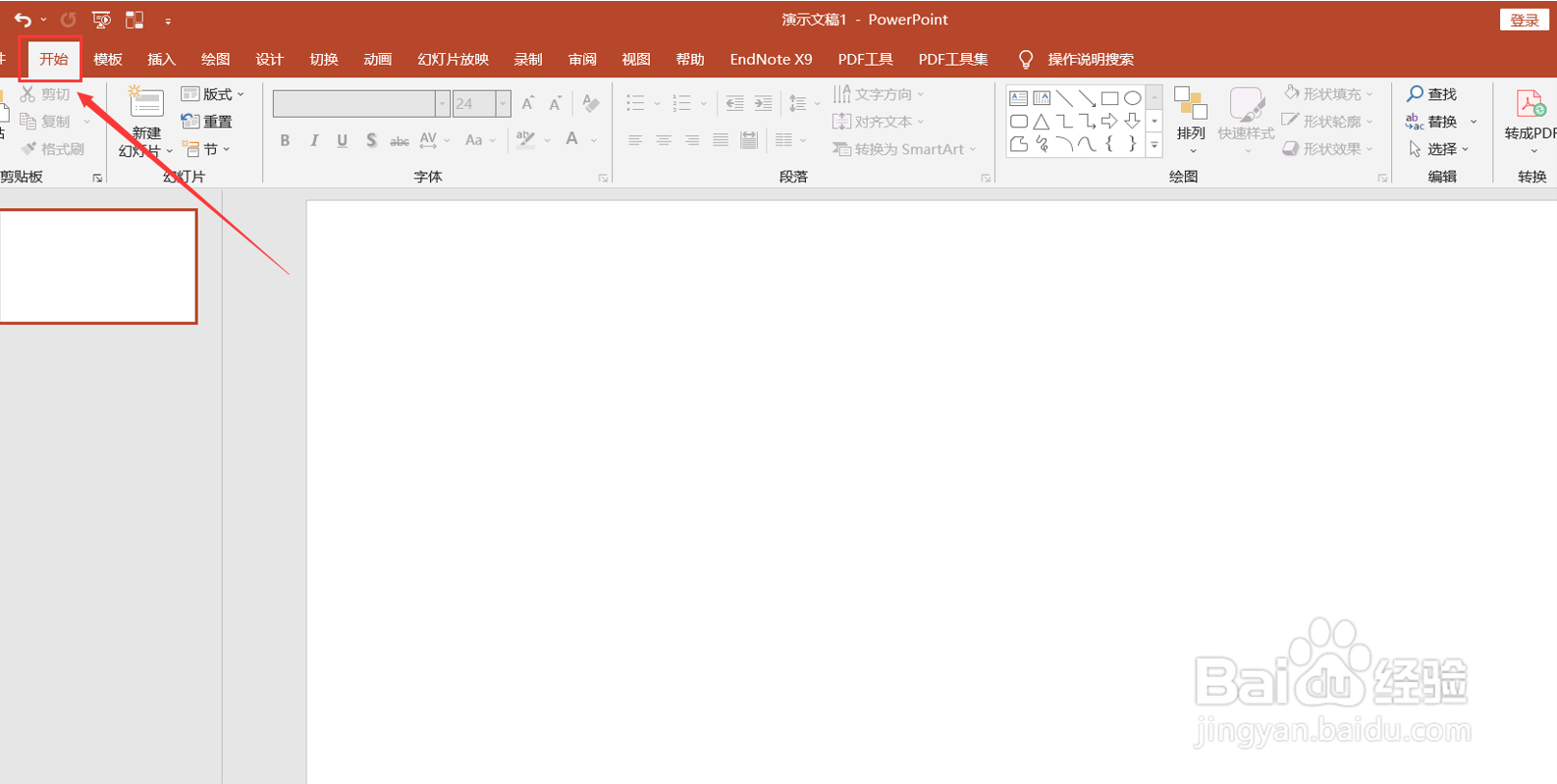Screen dimensions: 1557x784
Task: Open Align Text (对齐文本) dropdown
Action: (x=879, y=122)
